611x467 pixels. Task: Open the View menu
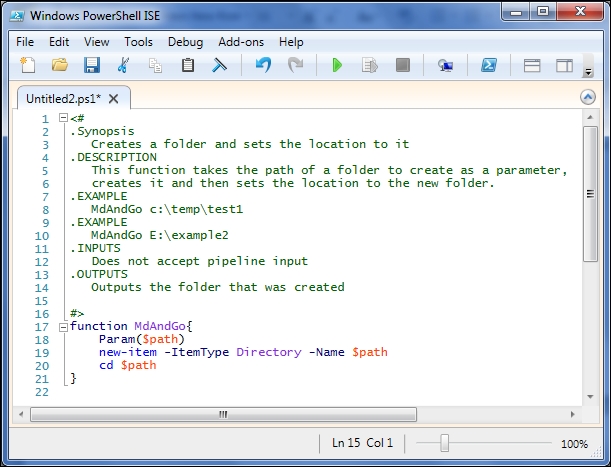[97, 42]
